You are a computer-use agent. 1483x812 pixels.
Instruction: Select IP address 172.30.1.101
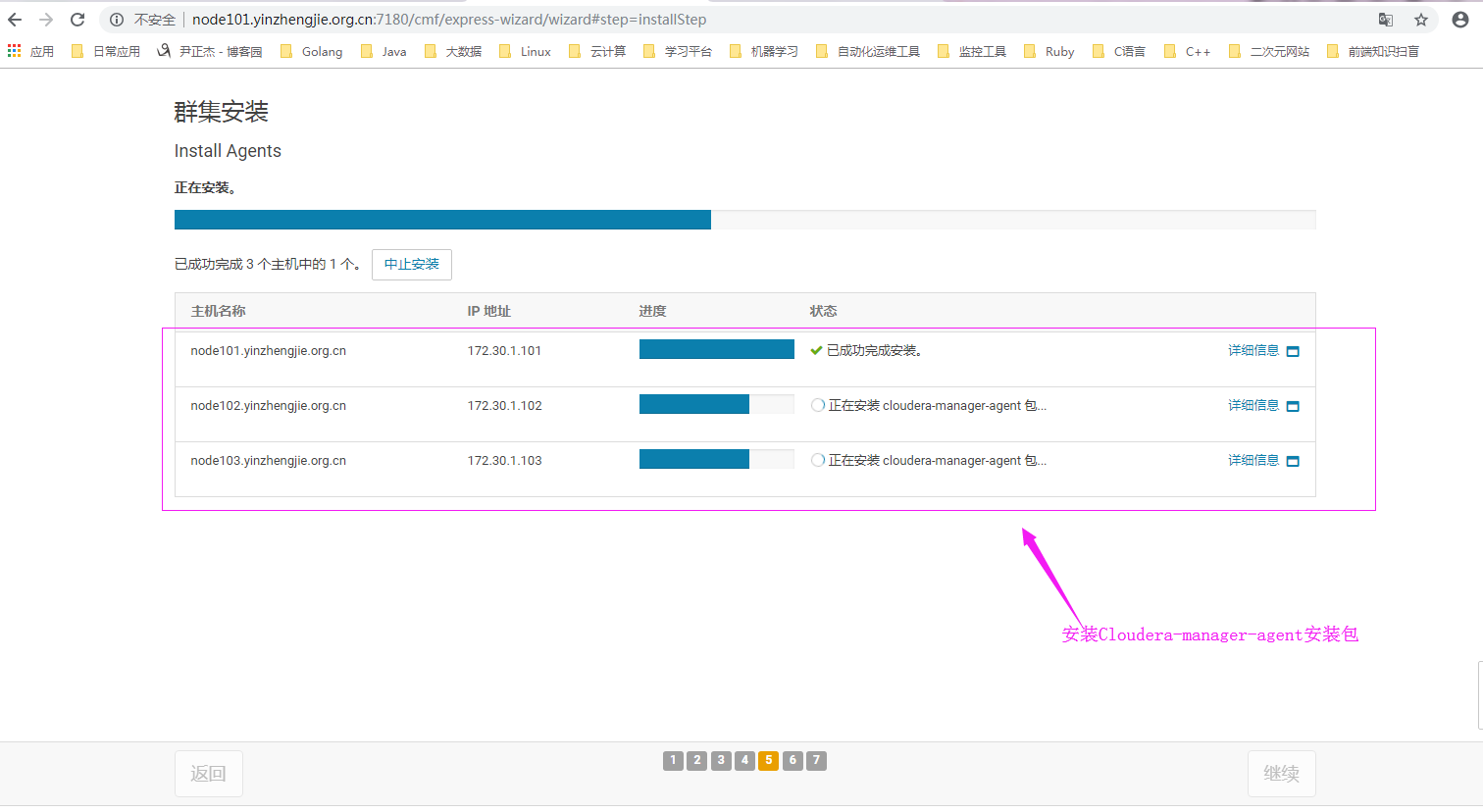(504, 350)
